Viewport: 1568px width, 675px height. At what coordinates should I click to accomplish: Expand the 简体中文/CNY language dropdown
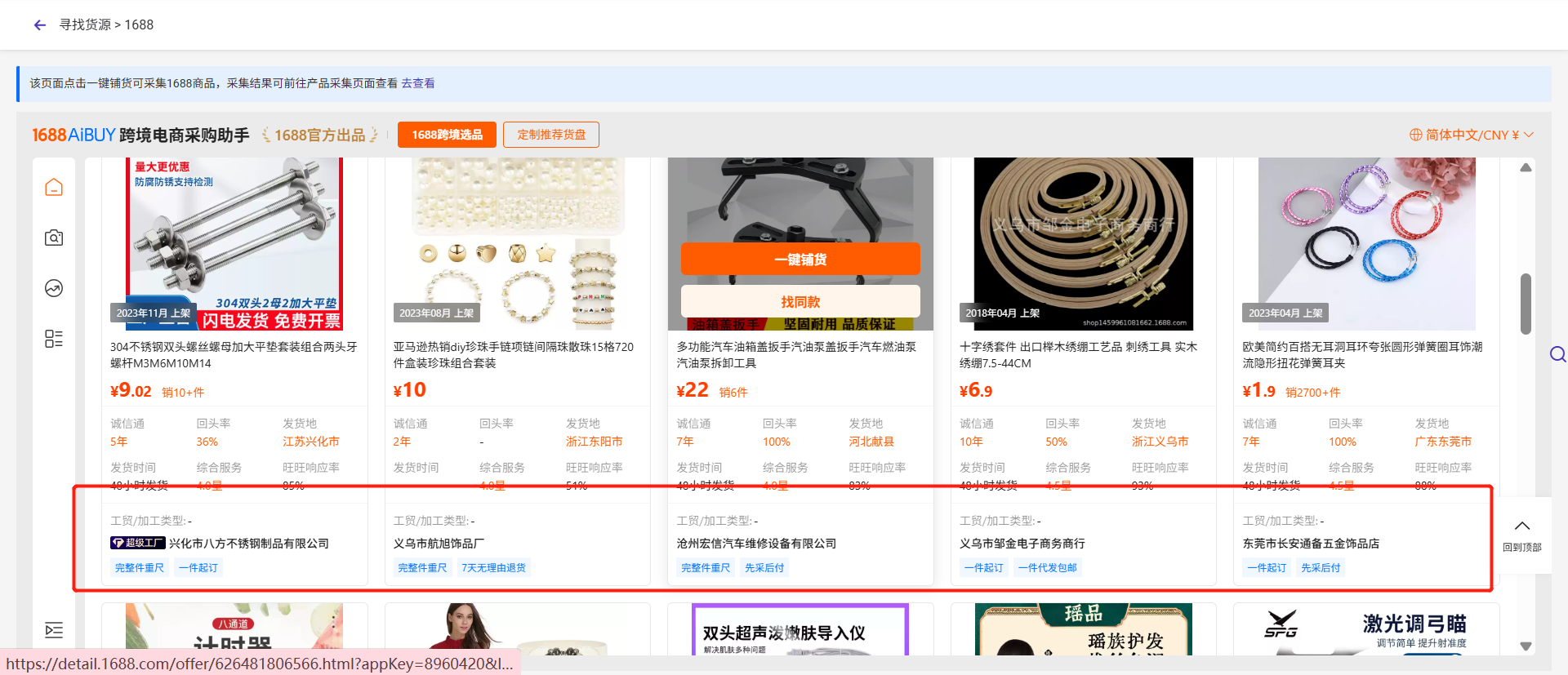[1471, 135]
